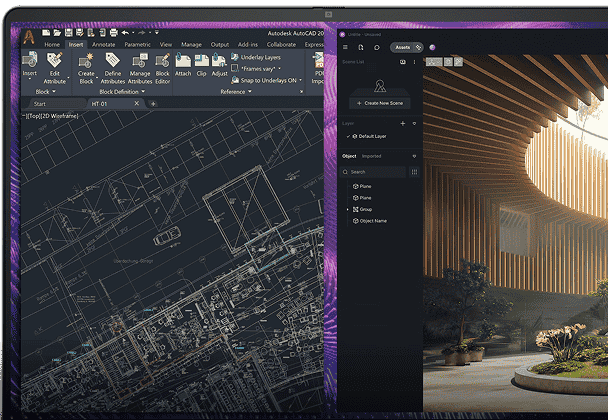608x420 pixels.
Task: Click the [Top] viewport view control
Action: click(33, 116)
